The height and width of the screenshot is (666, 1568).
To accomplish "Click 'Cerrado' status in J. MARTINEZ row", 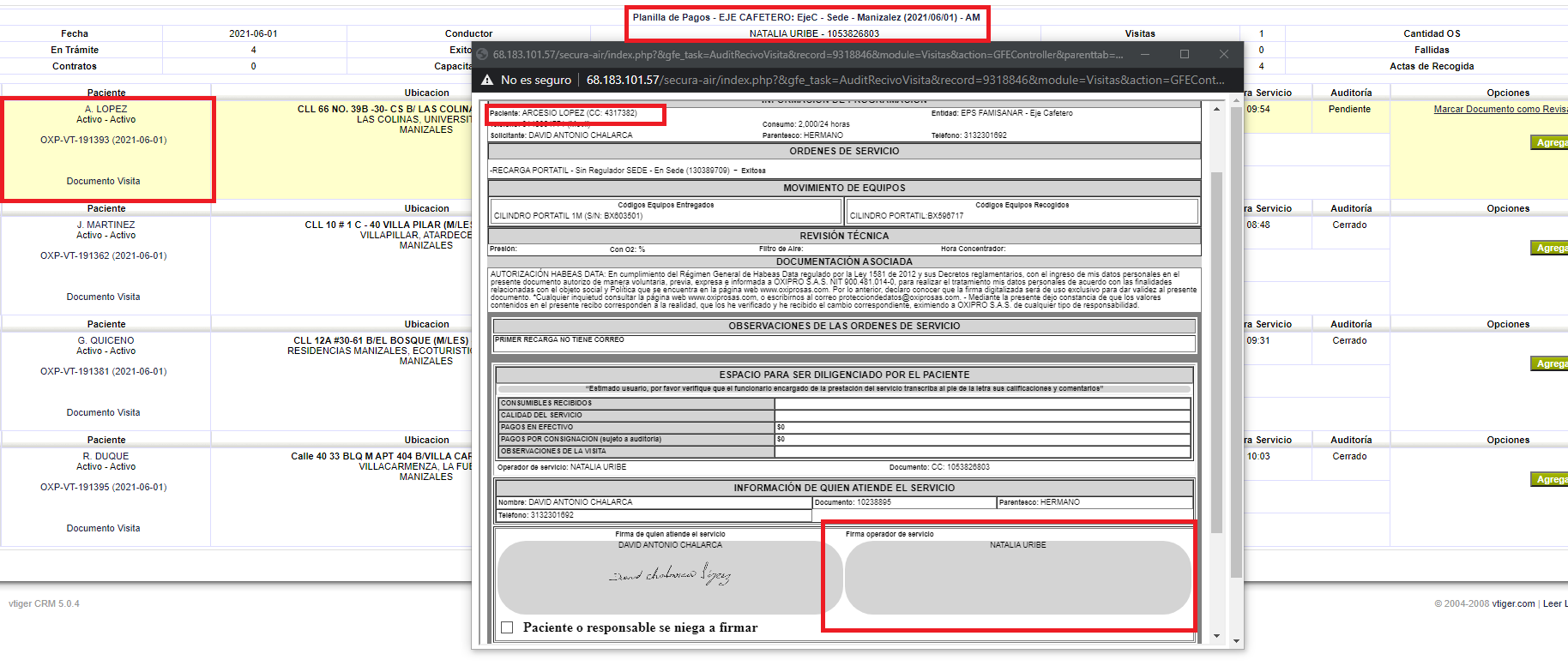I will click(x=1349, y=225).
